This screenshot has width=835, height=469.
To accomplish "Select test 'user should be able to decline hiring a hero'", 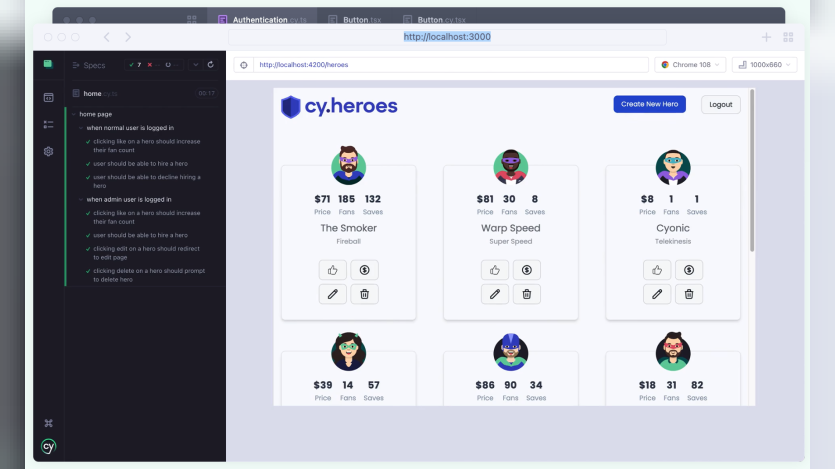I will click(x=144, y=182).
